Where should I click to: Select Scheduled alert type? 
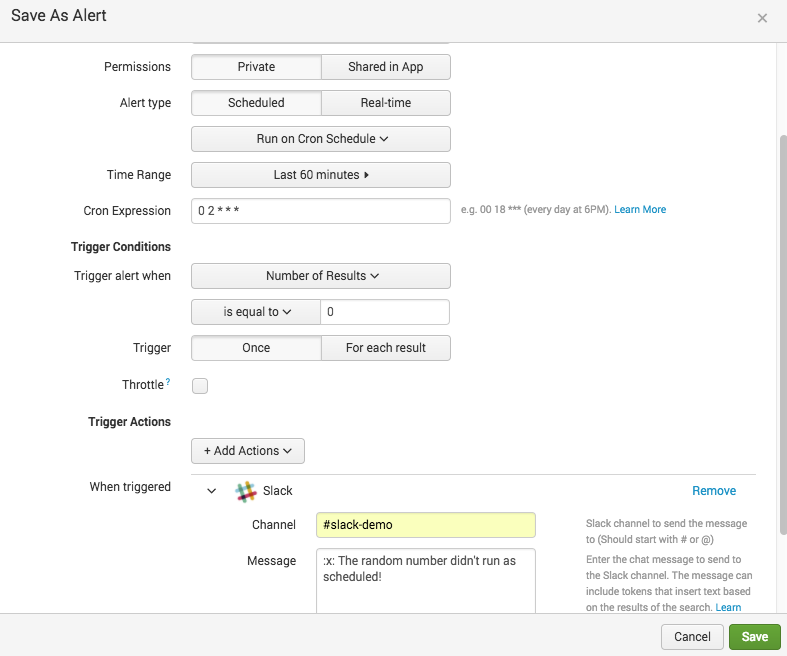(x=256, y=103)
